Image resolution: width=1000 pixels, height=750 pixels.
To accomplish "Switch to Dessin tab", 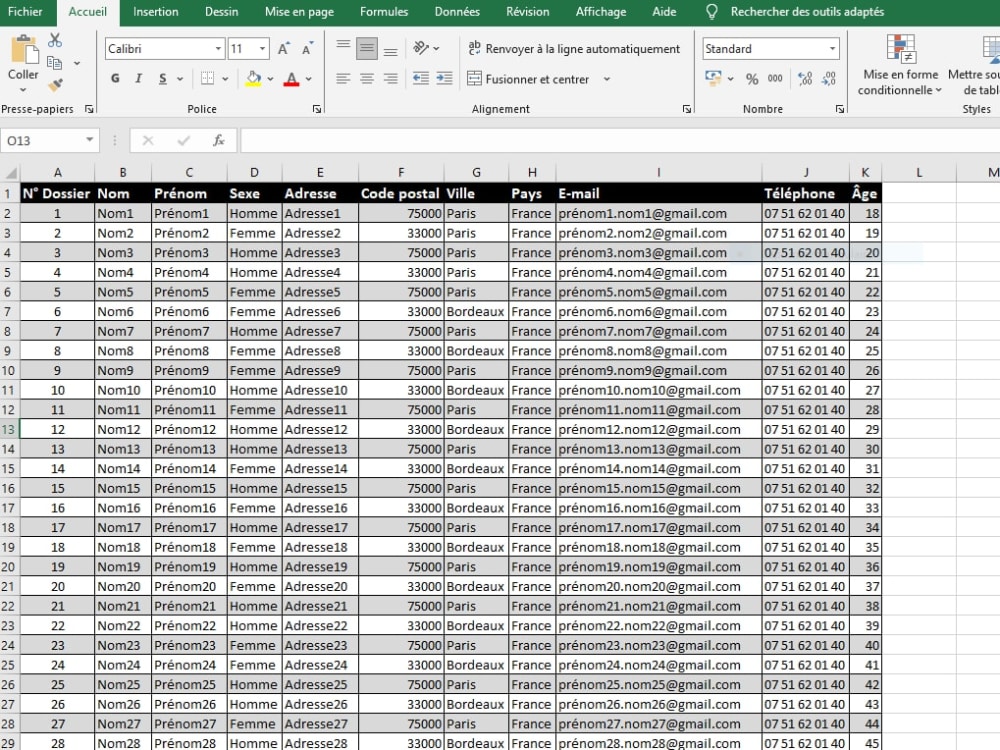I will click(221, 11).
